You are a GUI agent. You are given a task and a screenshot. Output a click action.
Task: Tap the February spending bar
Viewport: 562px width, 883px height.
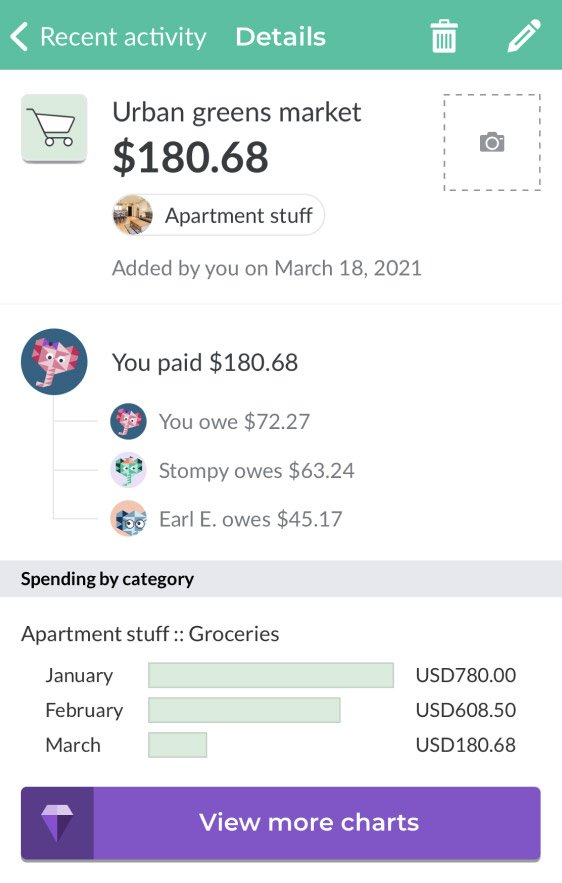point(244,710)
